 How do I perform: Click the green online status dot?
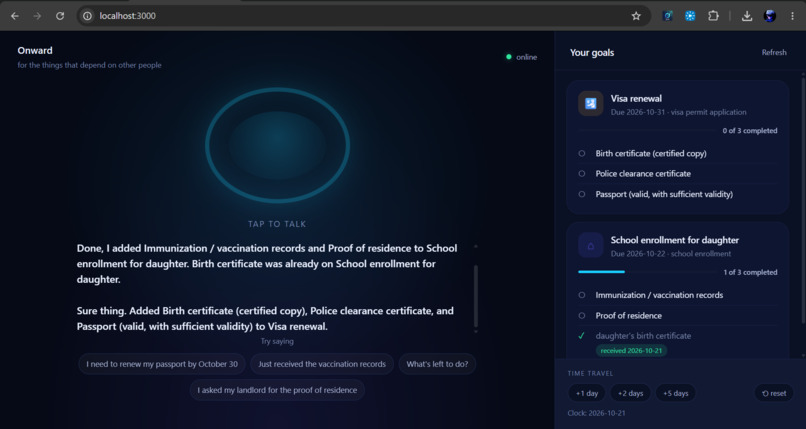point(509,57)
